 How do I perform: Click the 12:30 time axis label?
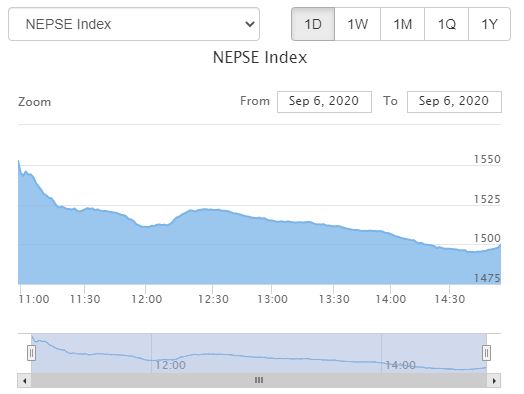point(213,299)
